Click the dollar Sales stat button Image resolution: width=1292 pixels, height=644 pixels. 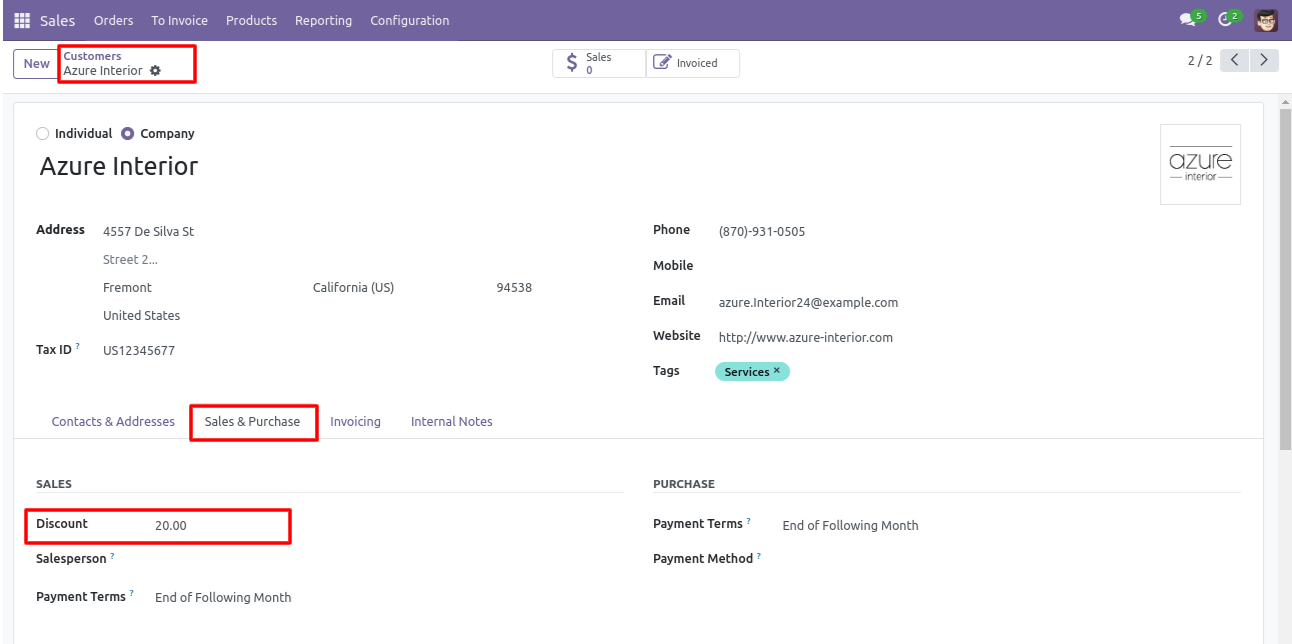599,63
